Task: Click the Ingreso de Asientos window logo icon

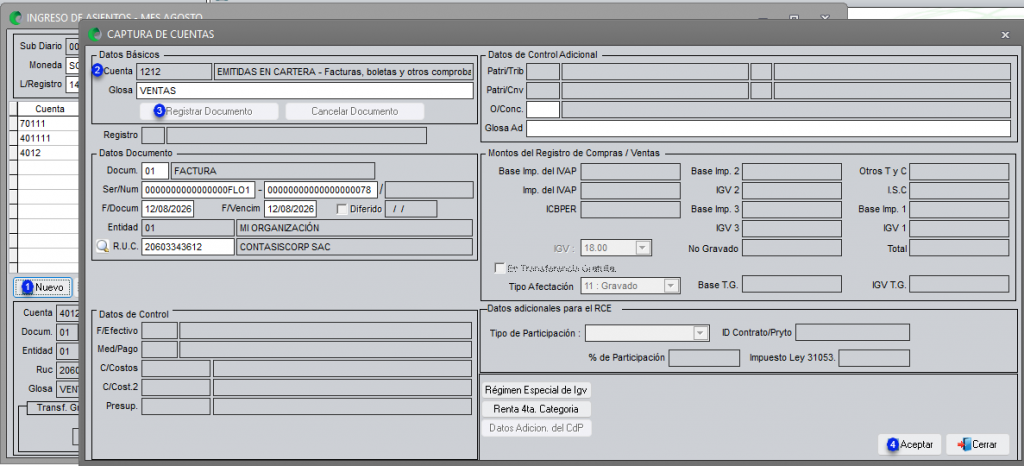Action: [x=16, y=18]
